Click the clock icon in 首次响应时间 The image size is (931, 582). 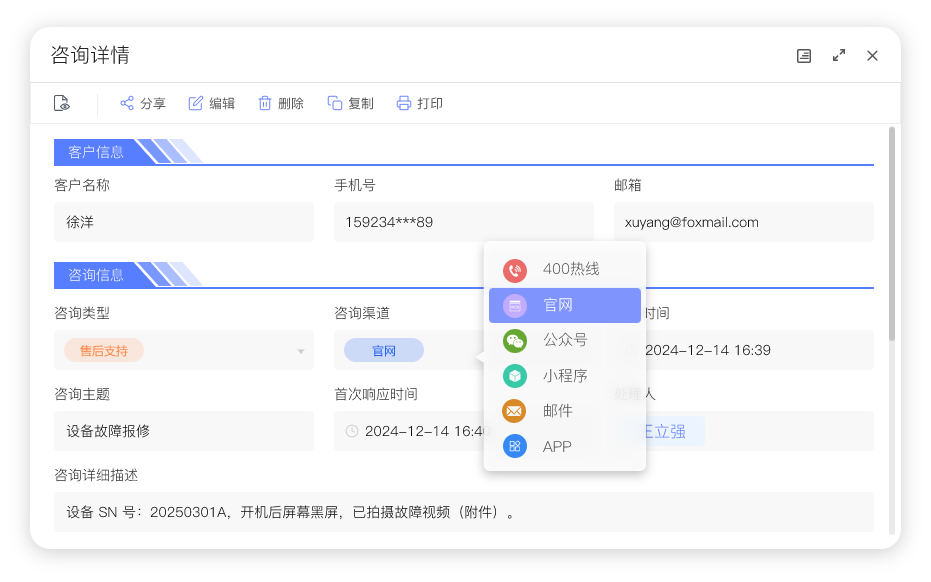(x=352, y=431)
